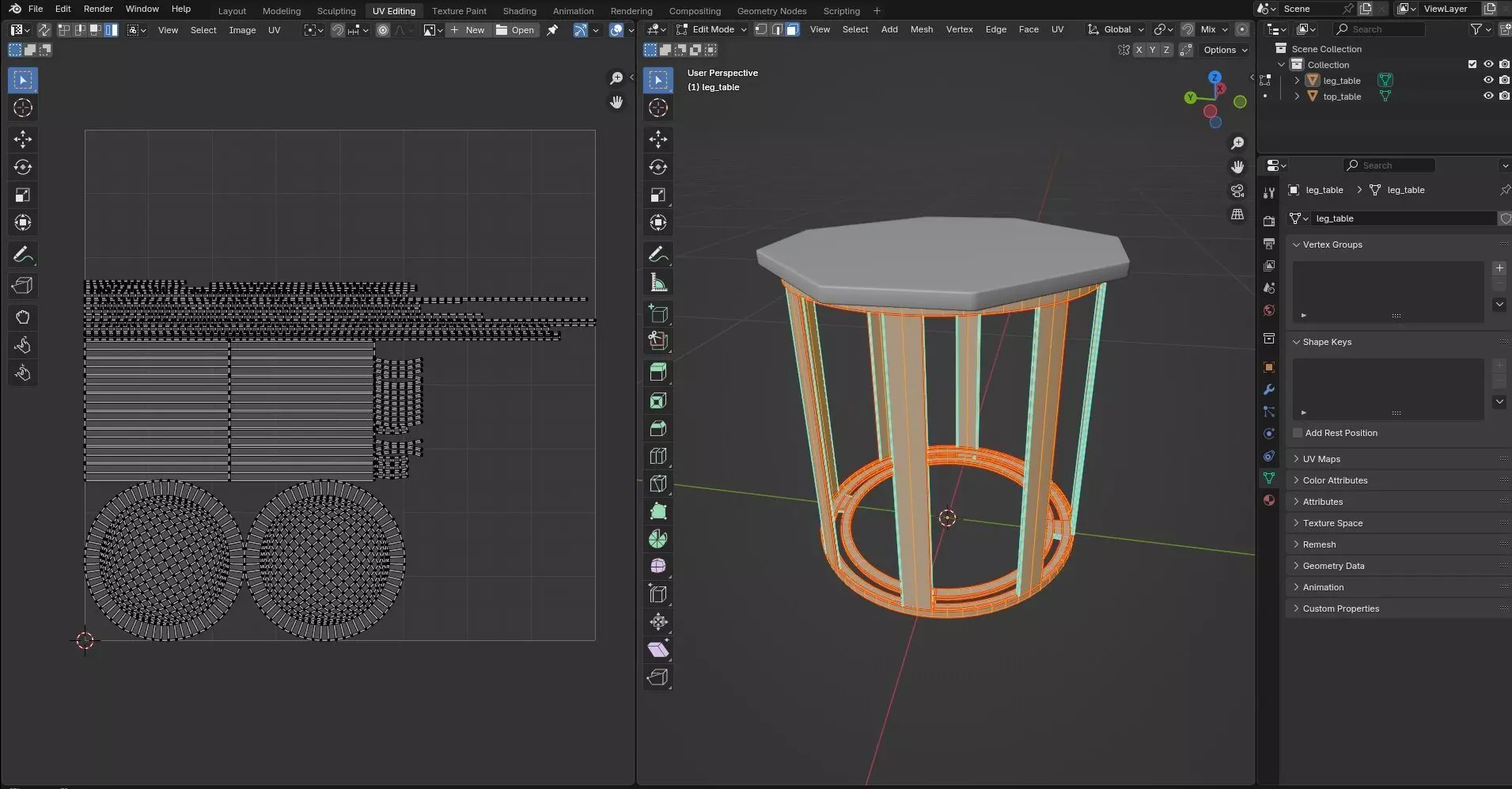Select the Shear tool
Viewport: 1512px width, 789px height.
click(658, 649)
